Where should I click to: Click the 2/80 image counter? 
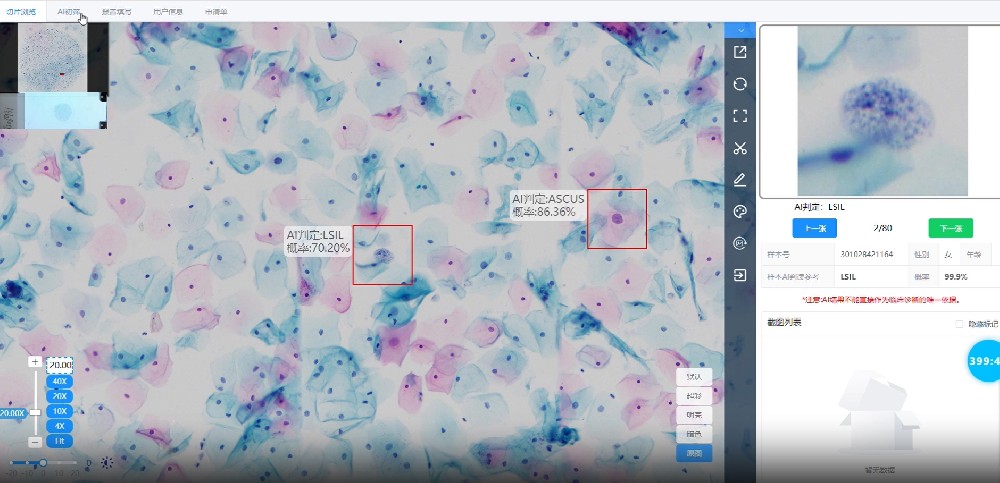click(x=882, y=228)
